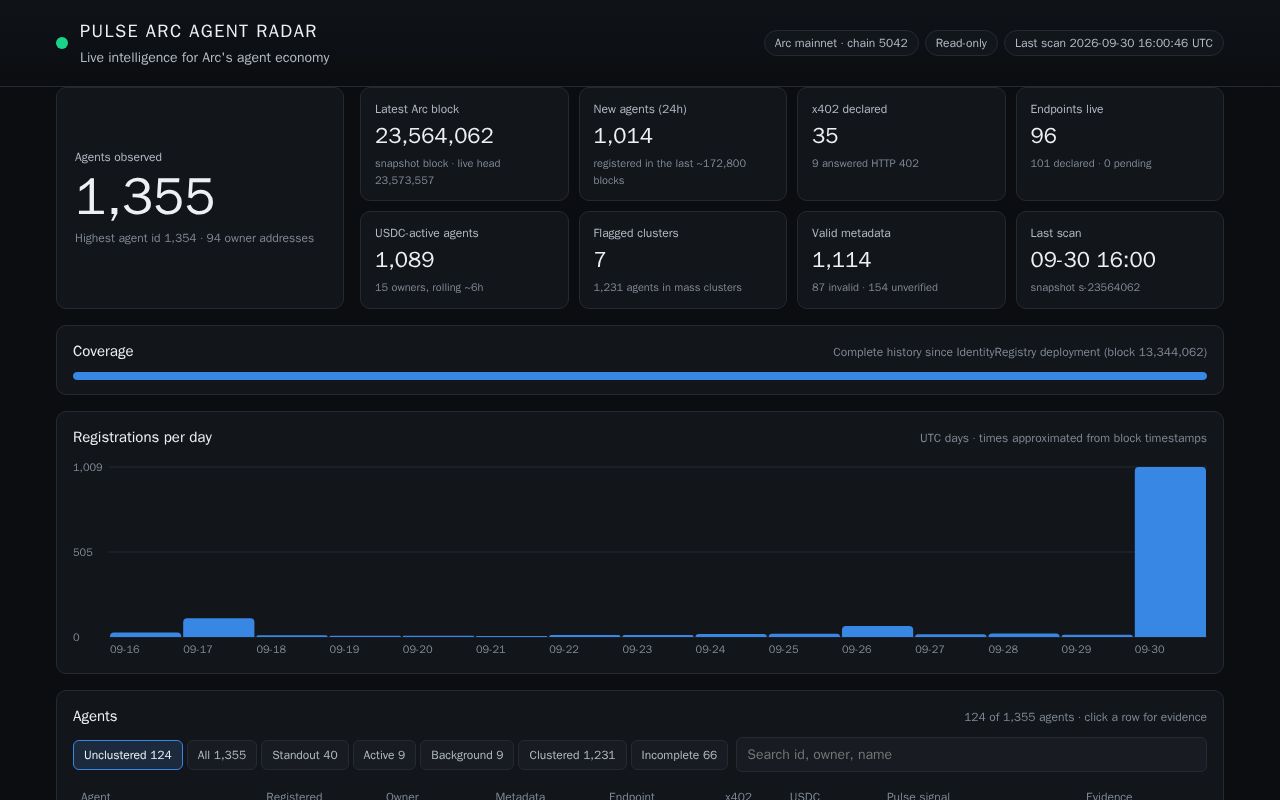
Task: Click the 1,009 y-axis label
Action: point(88,467)
